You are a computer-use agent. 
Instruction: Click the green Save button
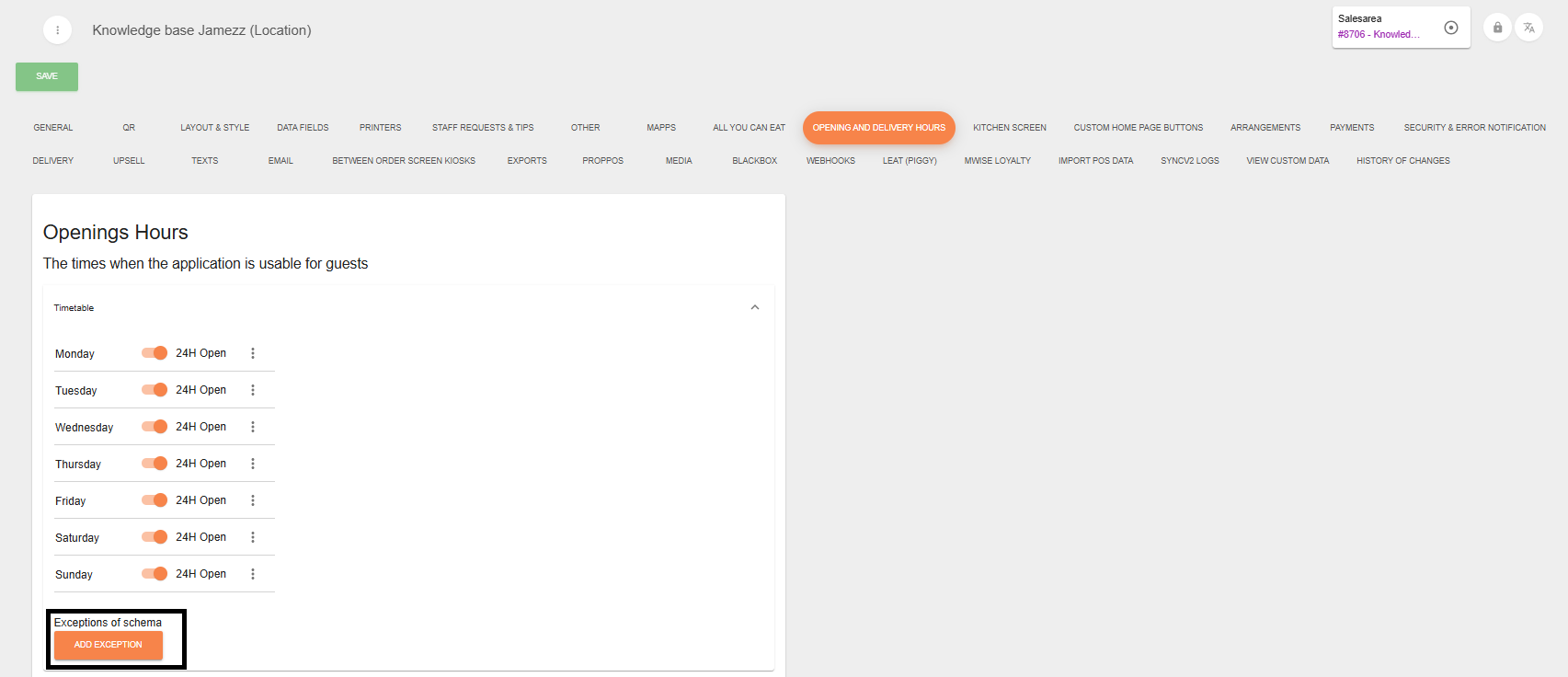47,76
